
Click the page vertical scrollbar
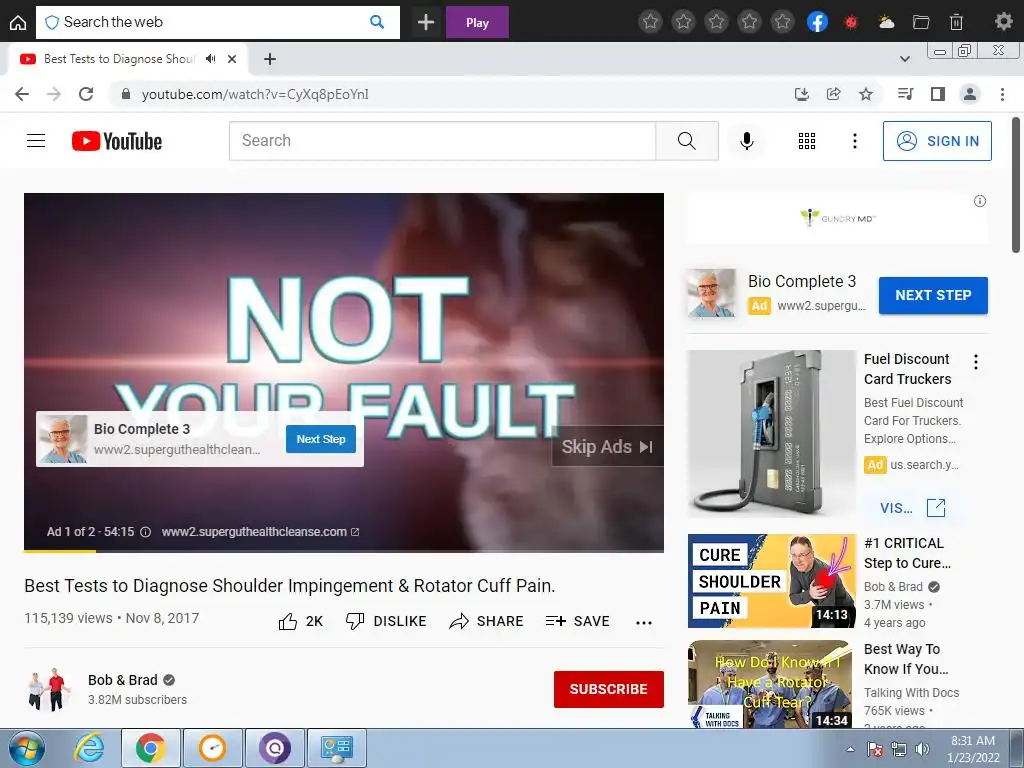[x=1016, y=185]
